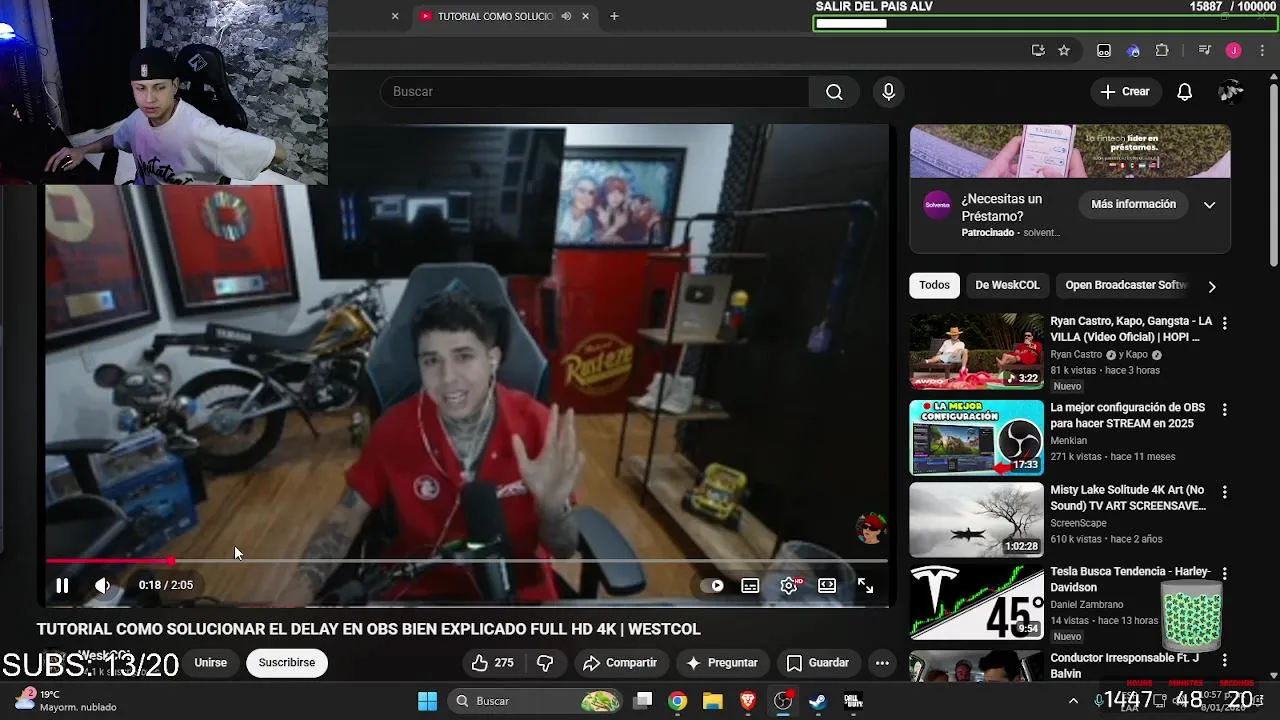Open the Crear menu button
Viewport: 1280px width, 720px height.
tap(1125, 92)
